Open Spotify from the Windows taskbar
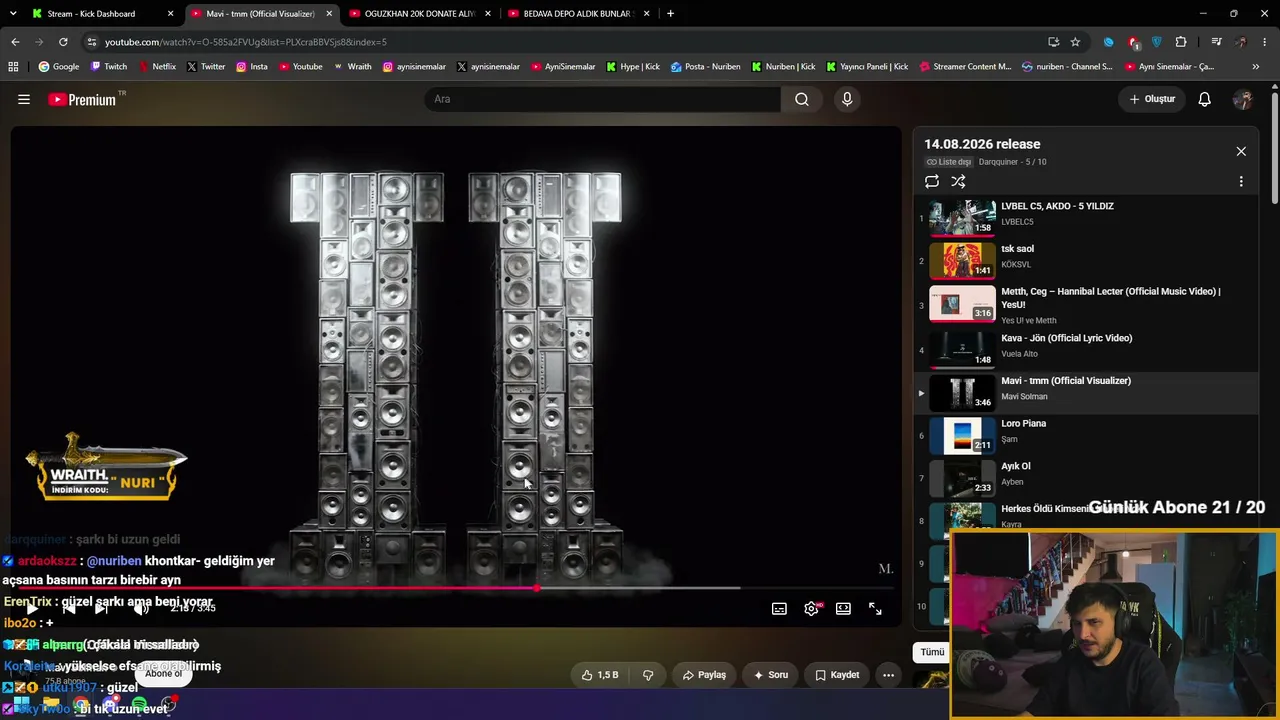The image size is (1280, 720). (x=139, y=706)
